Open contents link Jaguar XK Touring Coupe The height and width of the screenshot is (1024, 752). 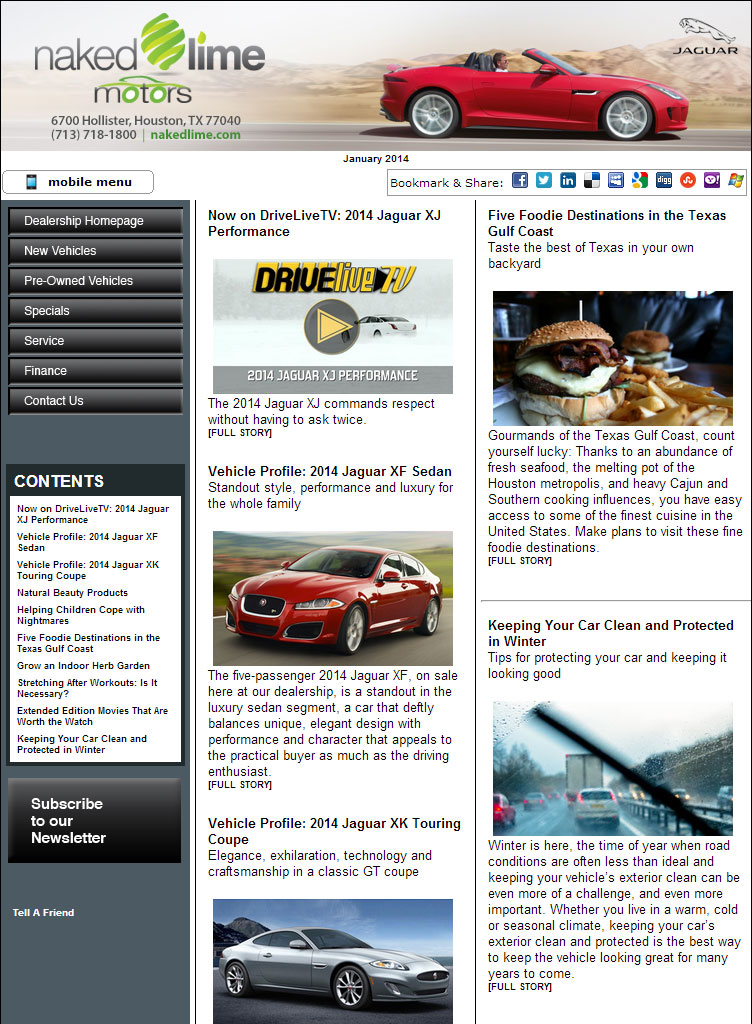pos(88,570)
